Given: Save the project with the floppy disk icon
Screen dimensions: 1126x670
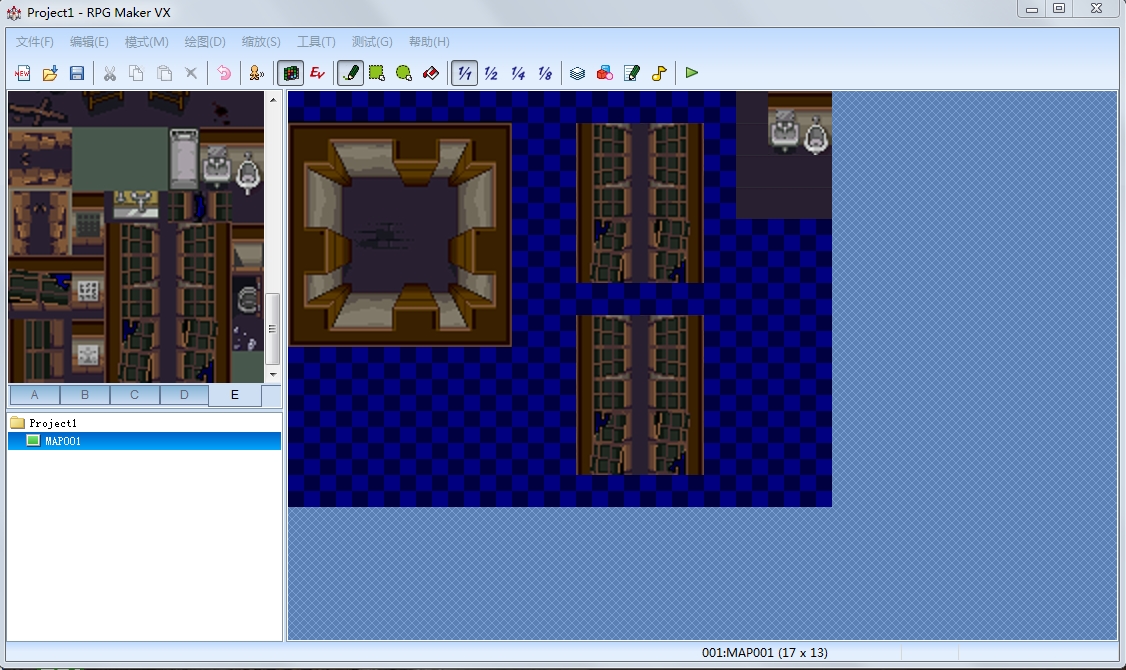Looking at the screenshot, I should pyautogui.click(x=77, y=73).
